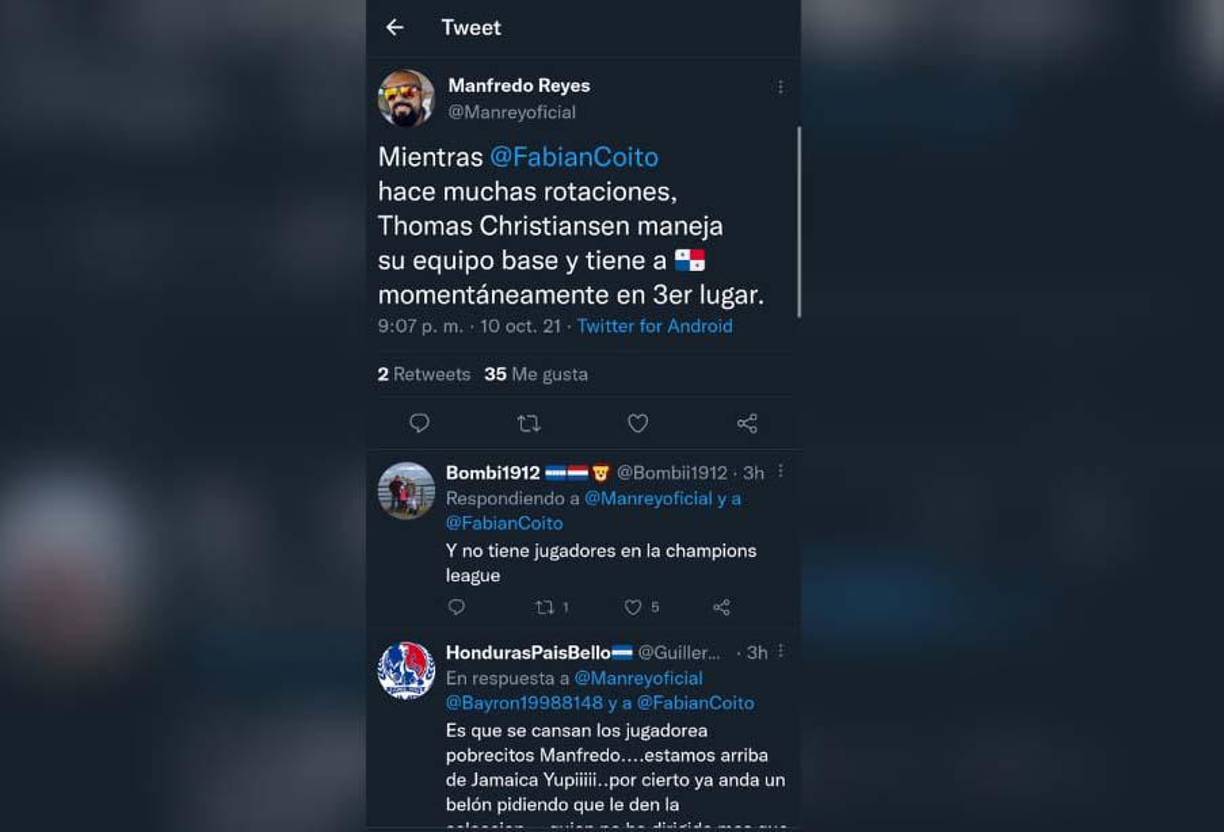View the 2 Retweets list

(x=424, y=374)
